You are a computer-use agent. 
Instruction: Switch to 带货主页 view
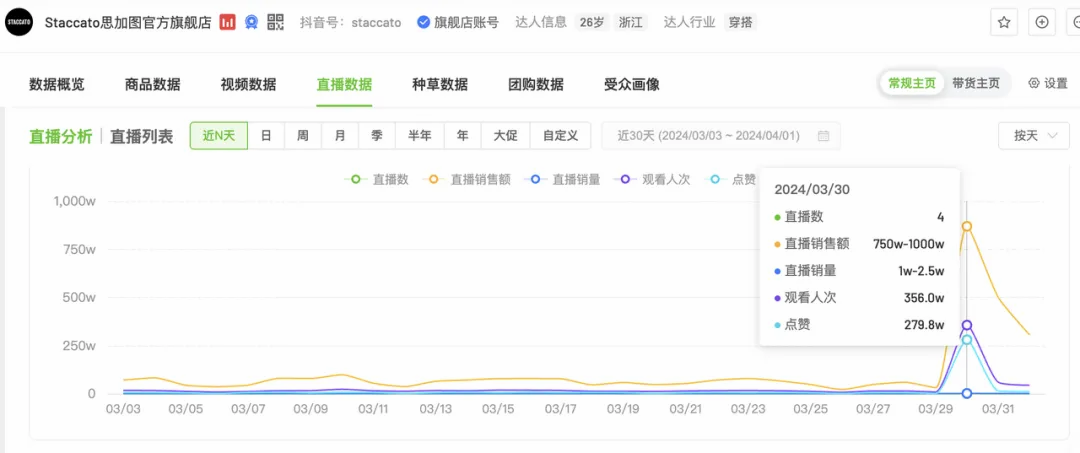click(x=975, y=84)
